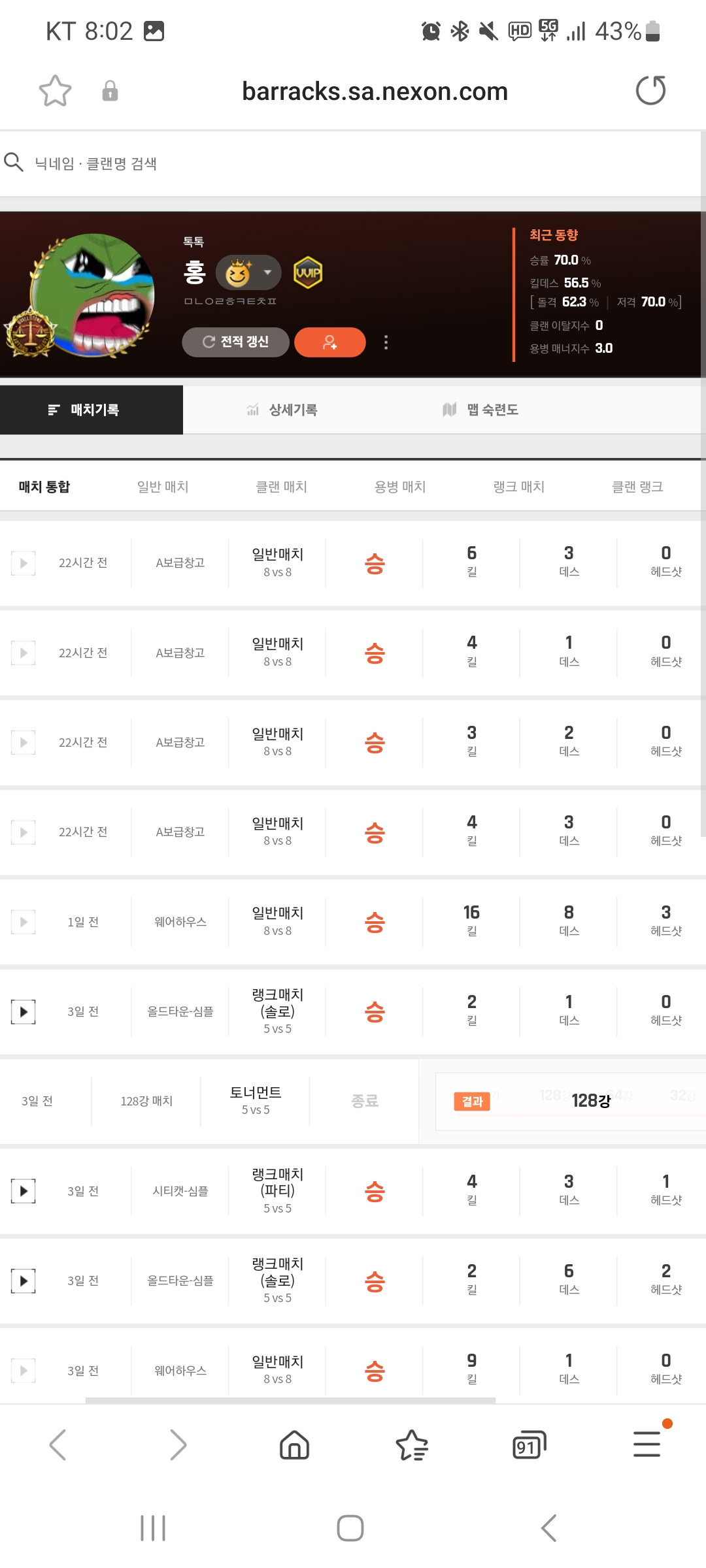Image resolution: width=706 pixels, height=1568 pixels.
Task: Click the orange add friend button
Action: pyautogui.click(x=329, y=342)
